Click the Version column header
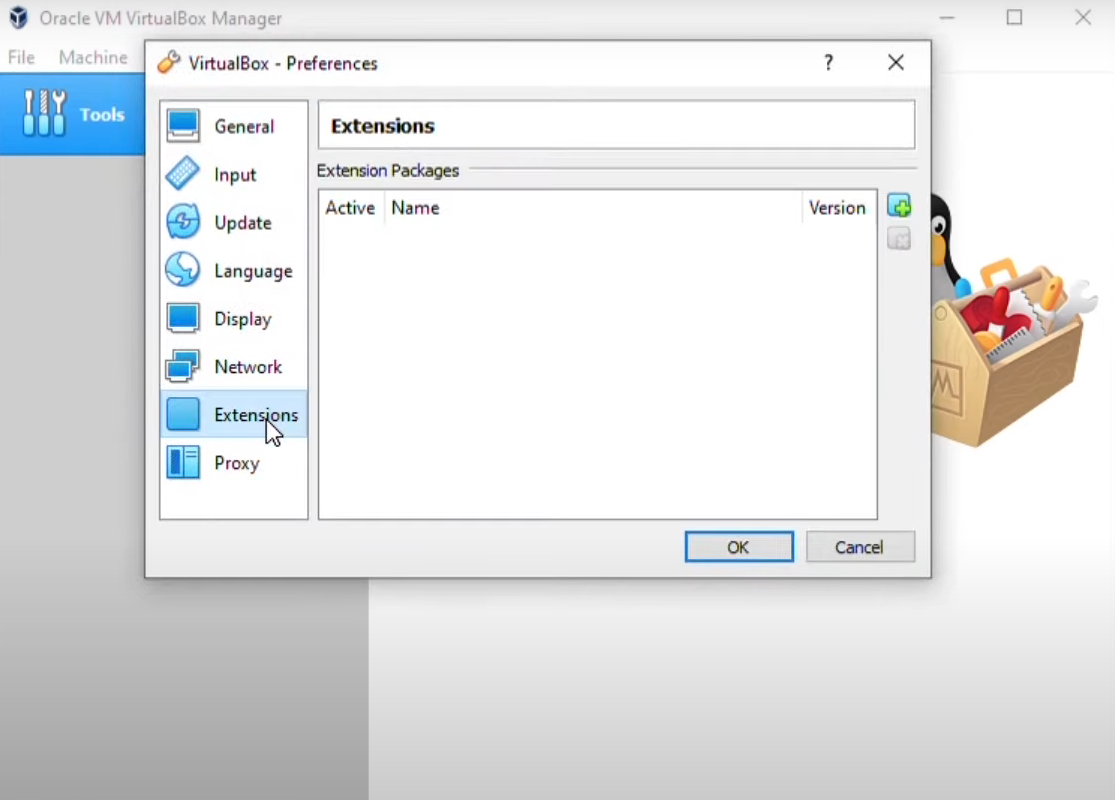Viewport: 1115px width, 800px height. [838, 208]
